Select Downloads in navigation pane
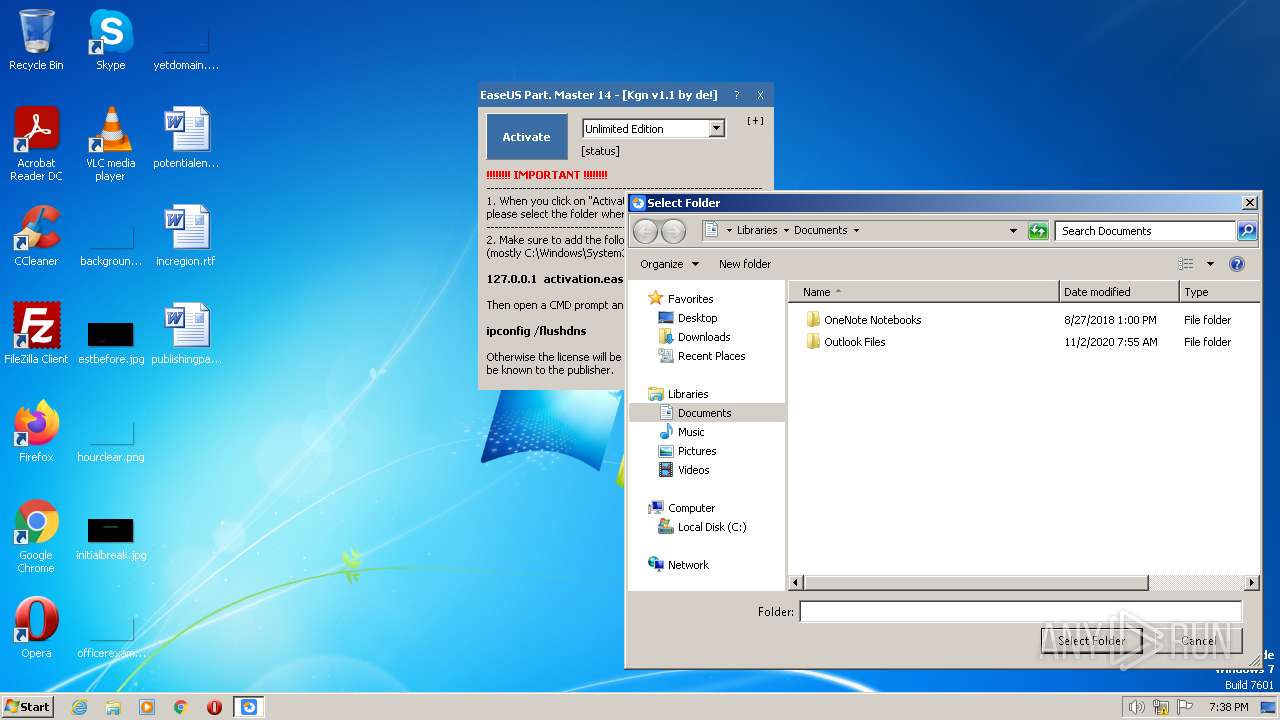The height and width of the screenshot is (720, 1280). pyautogui.click(x=704, y=337)
